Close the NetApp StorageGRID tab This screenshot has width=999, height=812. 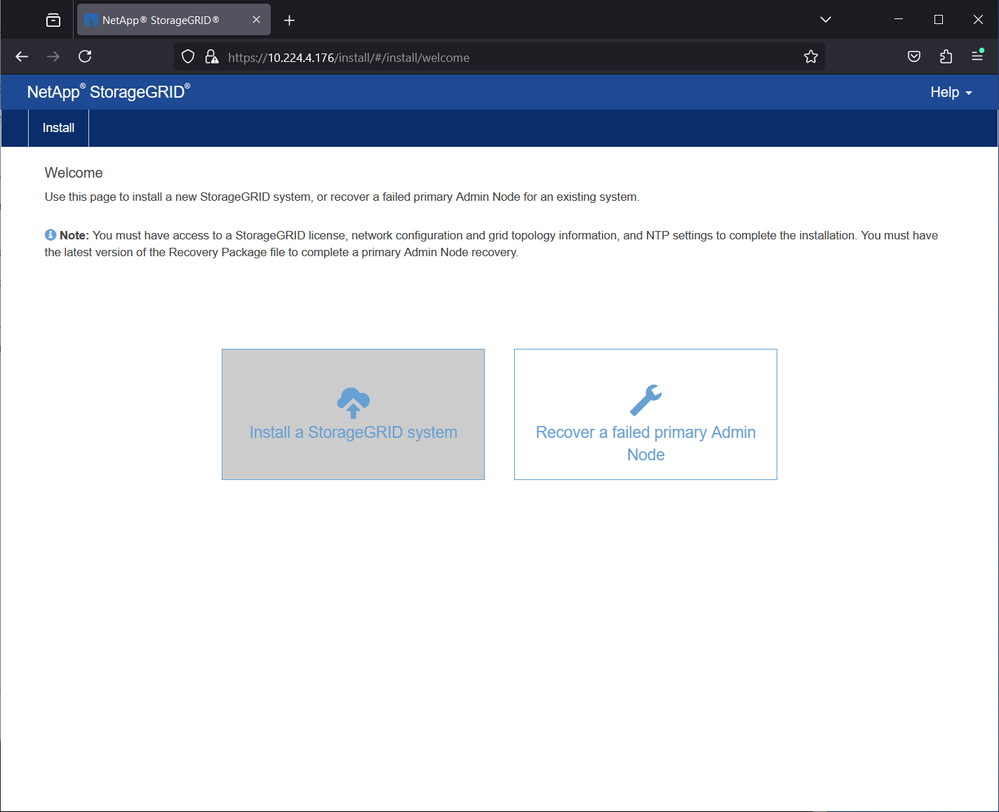pyautogui.click(x=256, y=20)
